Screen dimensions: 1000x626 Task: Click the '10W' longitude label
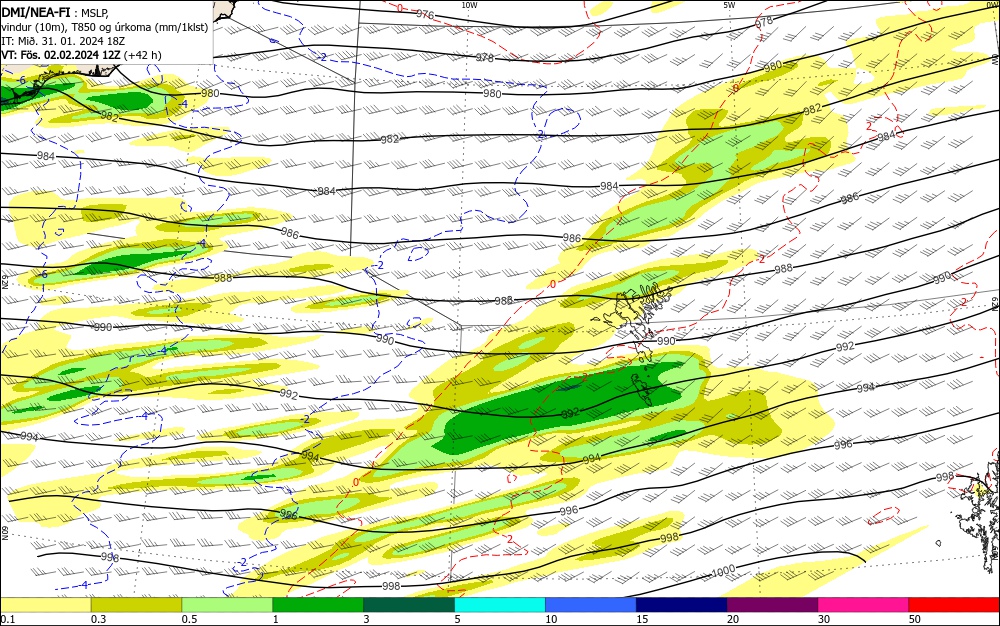tap(469, 5)
